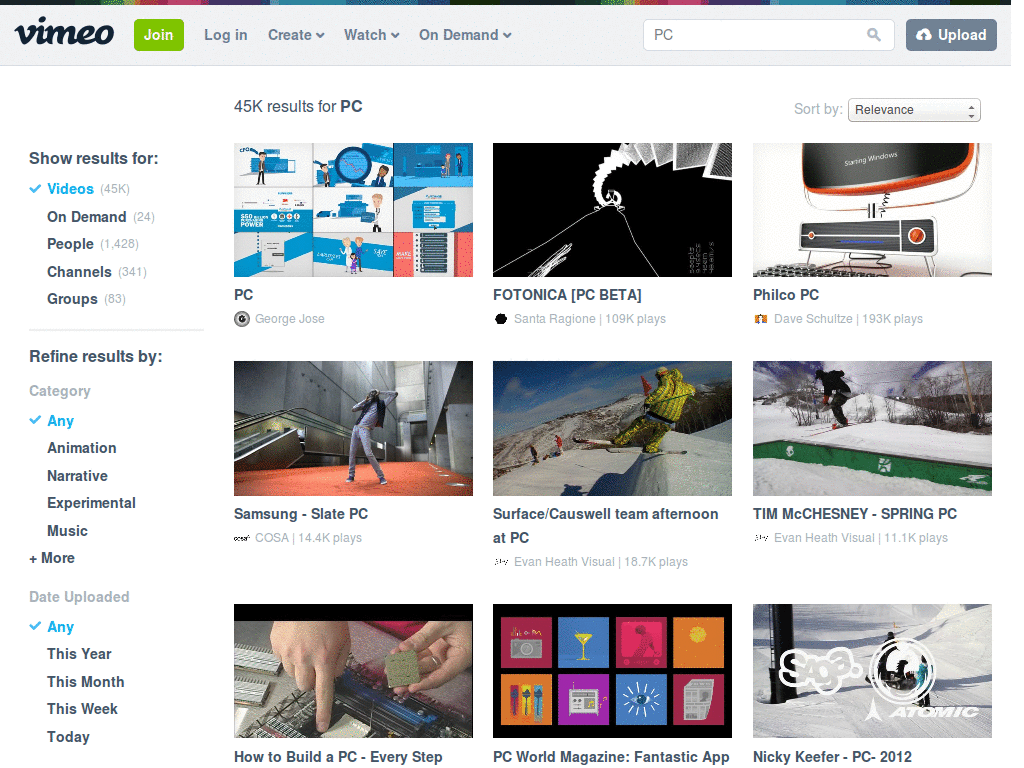
Task: Open PC World Magazine video title
Action: tap(611, 758)
